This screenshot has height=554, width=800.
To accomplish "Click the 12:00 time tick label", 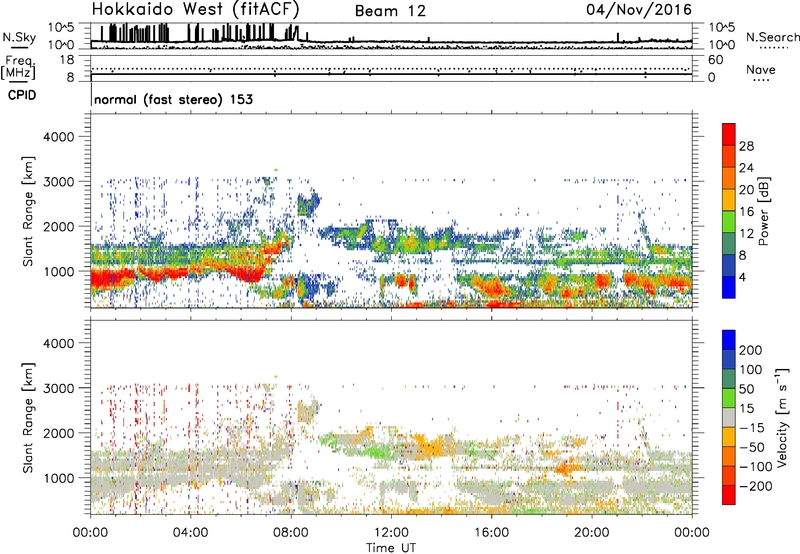I will tap(391, 533).
